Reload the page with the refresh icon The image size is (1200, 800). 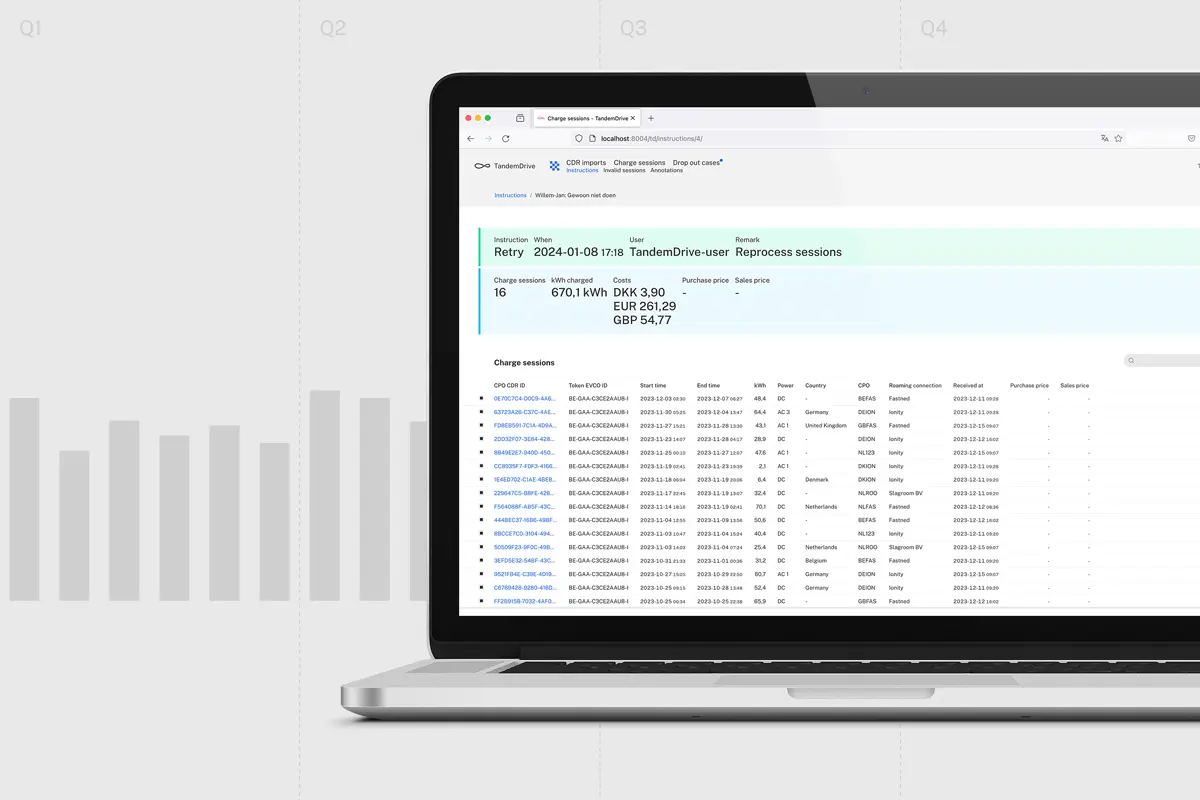click(506, 139)
